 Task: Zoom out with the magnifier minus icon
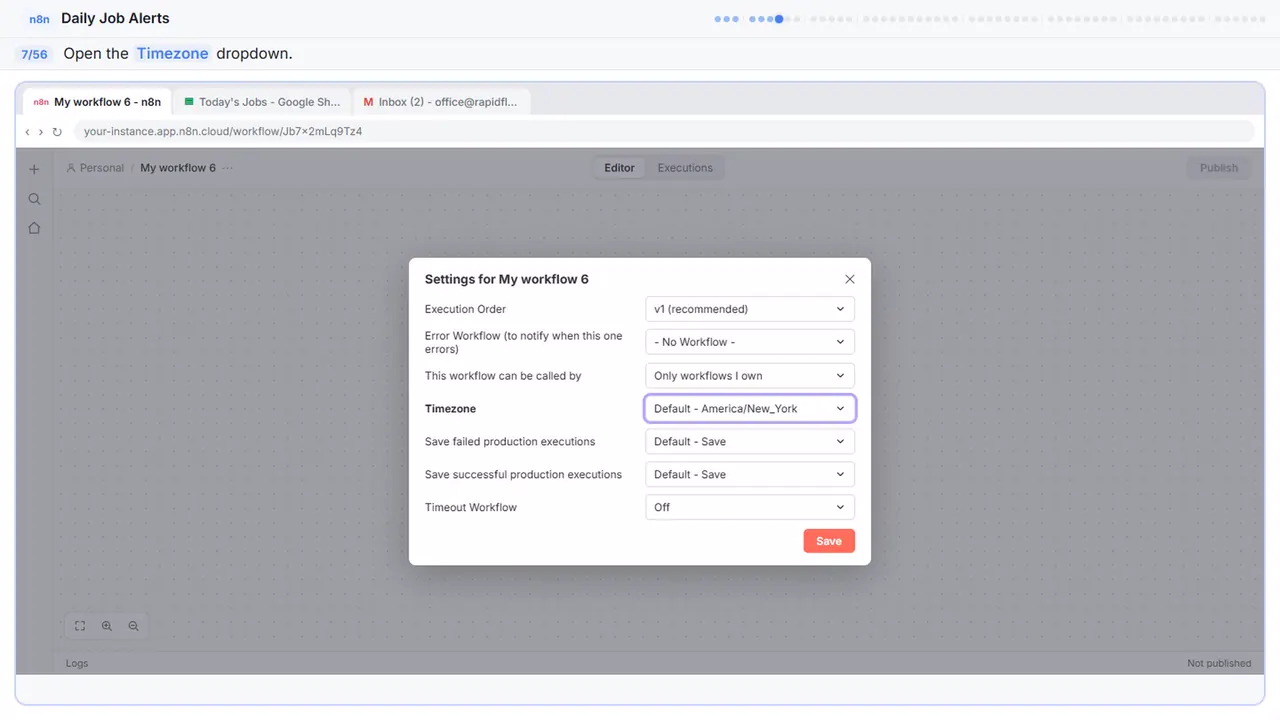coord(133,626)
